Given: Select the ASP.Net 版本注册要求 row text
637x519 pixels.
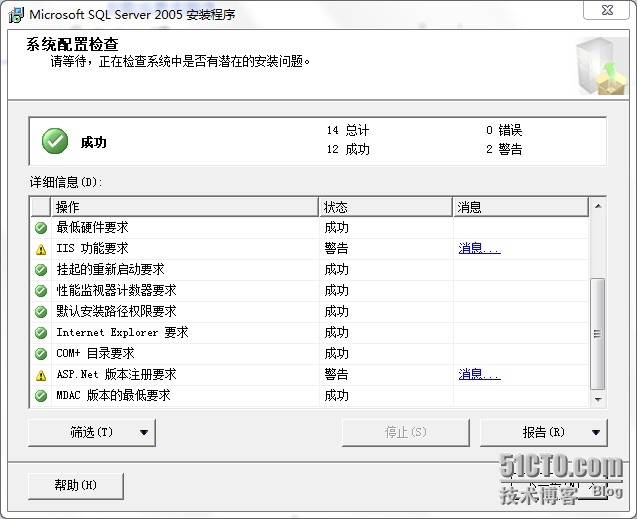Looking at the screenshot, I should tap(117, 374).
